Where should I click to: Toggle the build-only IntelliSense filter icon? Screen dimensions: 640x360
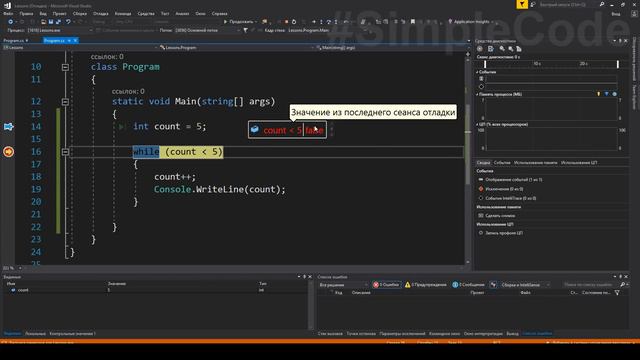[x=493, y=284]
